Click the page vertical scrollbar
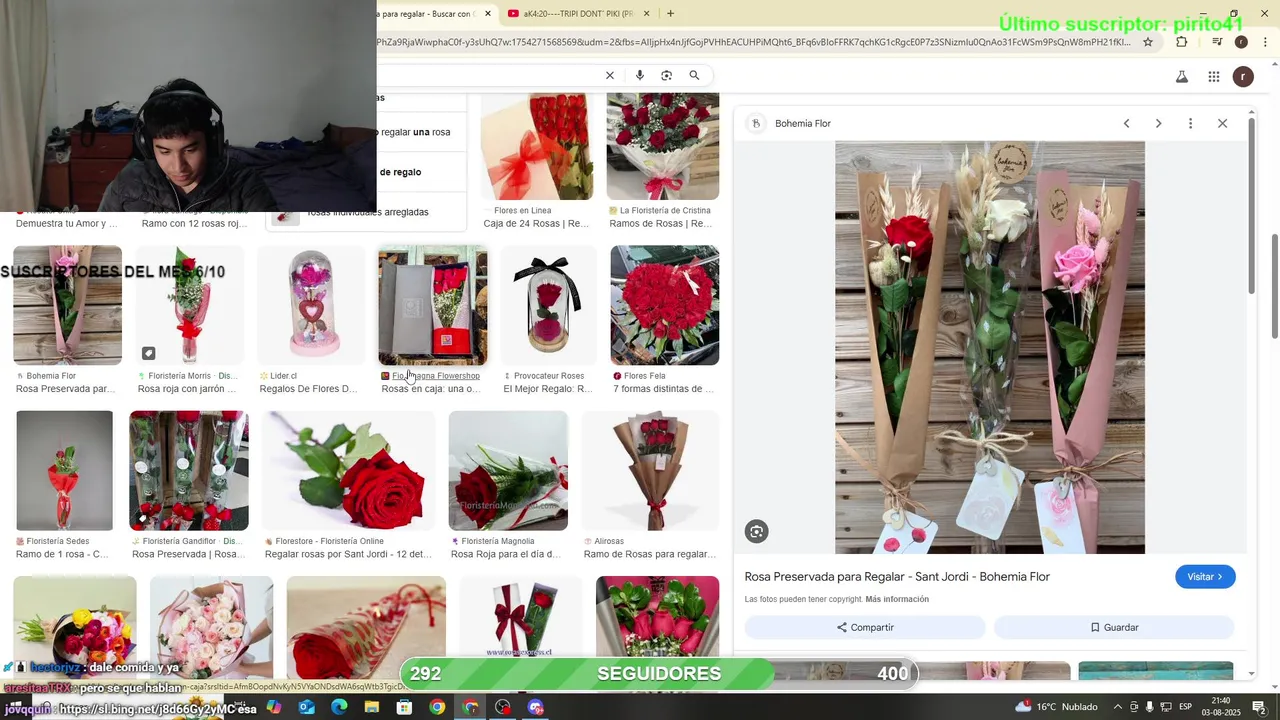Screen dimensions: 1280x720 1274,286
